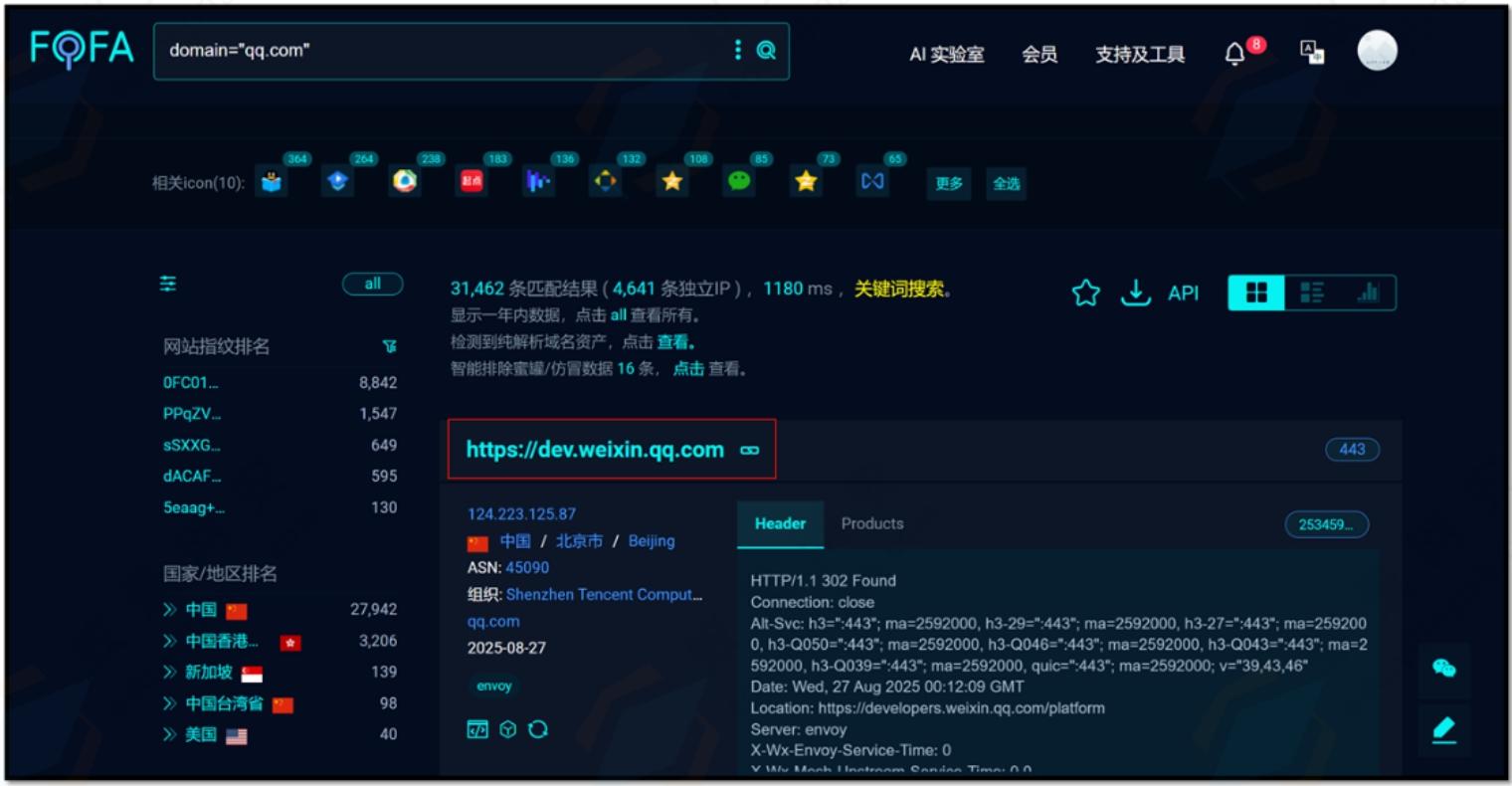1512x786 pixels.
Task: Select the related icon with count 264
Action: 338,181
